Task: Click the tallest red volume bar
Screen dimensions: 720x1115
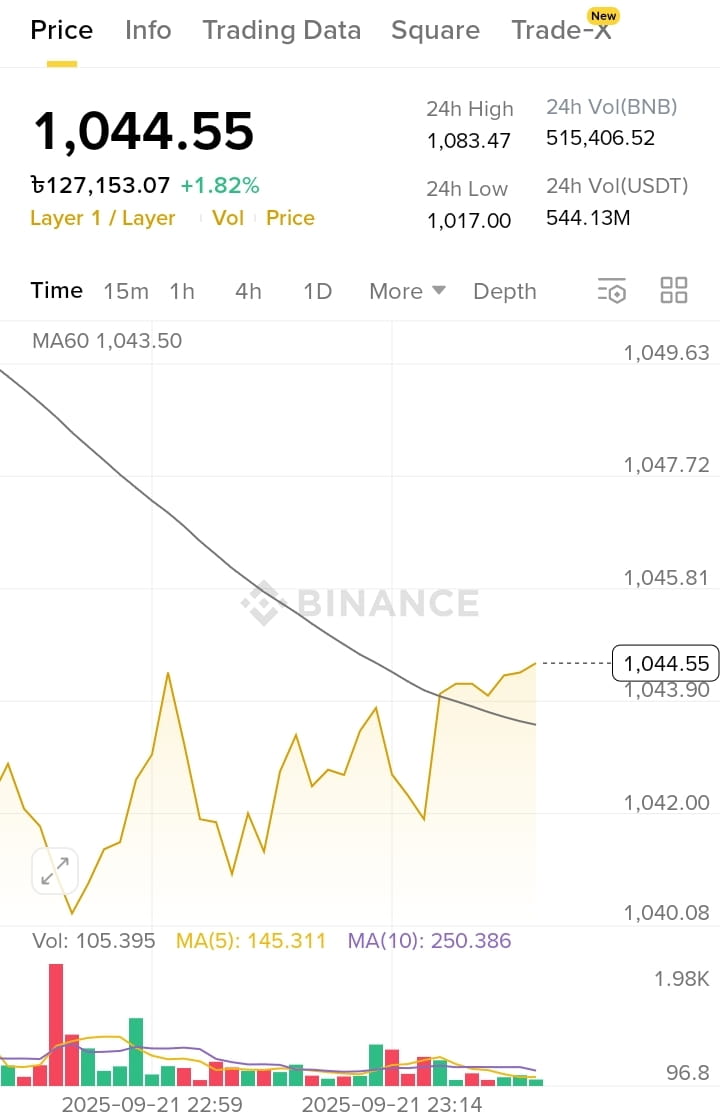Action: click(56, 1025)
